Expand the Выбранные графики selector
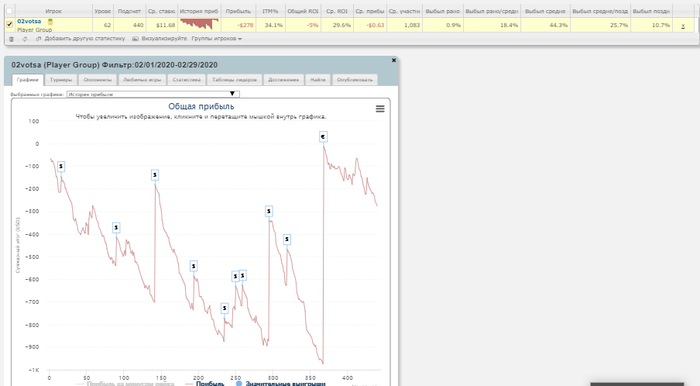The image size is (700, 386). 153,94
